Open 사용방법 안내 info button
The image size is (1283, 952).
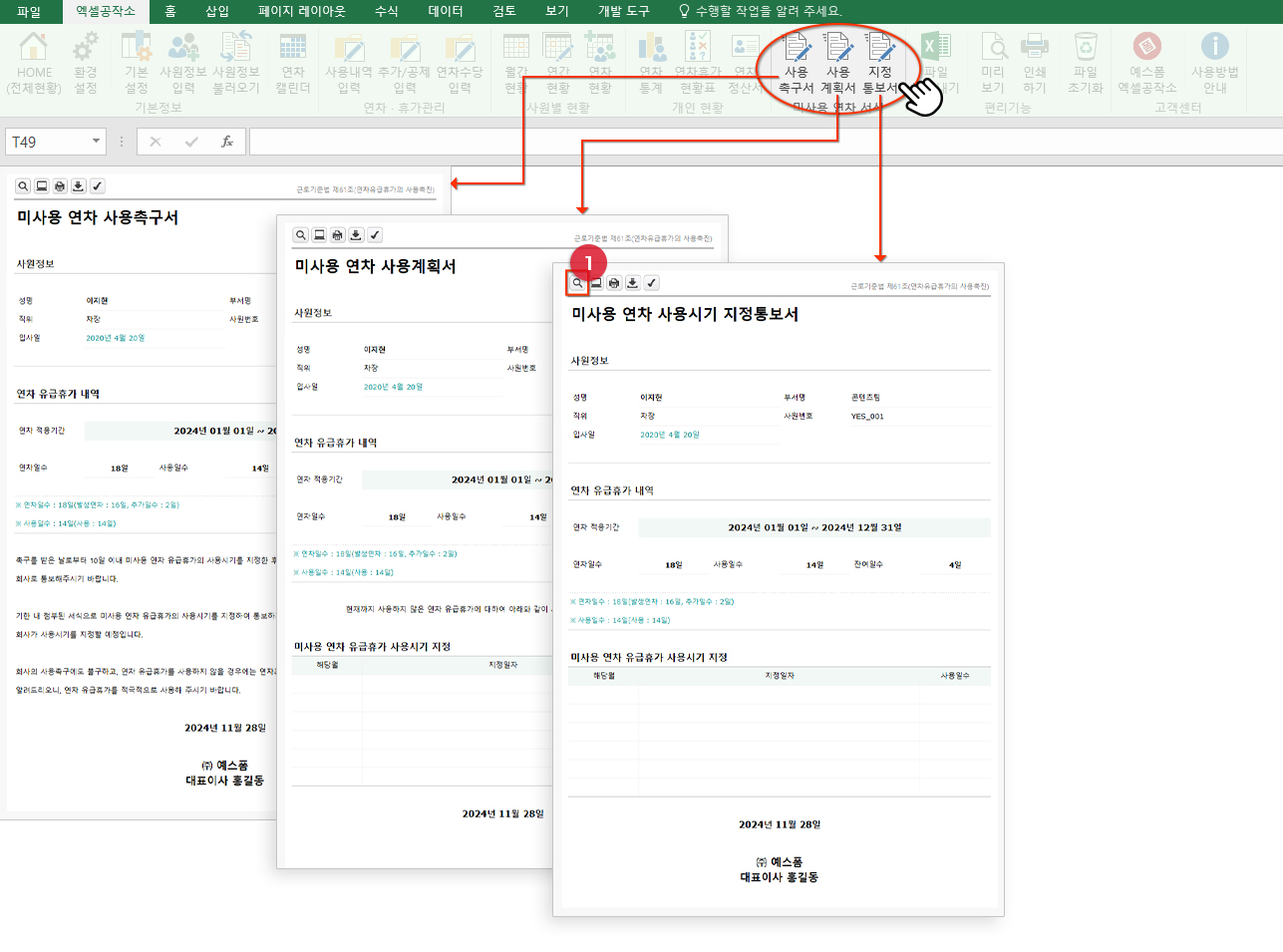click(x=1214, y=63)
